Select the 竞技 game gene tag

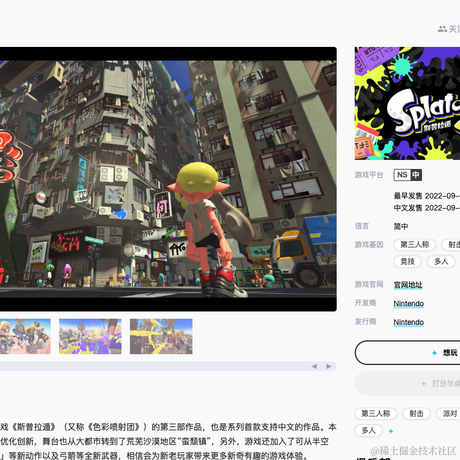coord(407,262)
